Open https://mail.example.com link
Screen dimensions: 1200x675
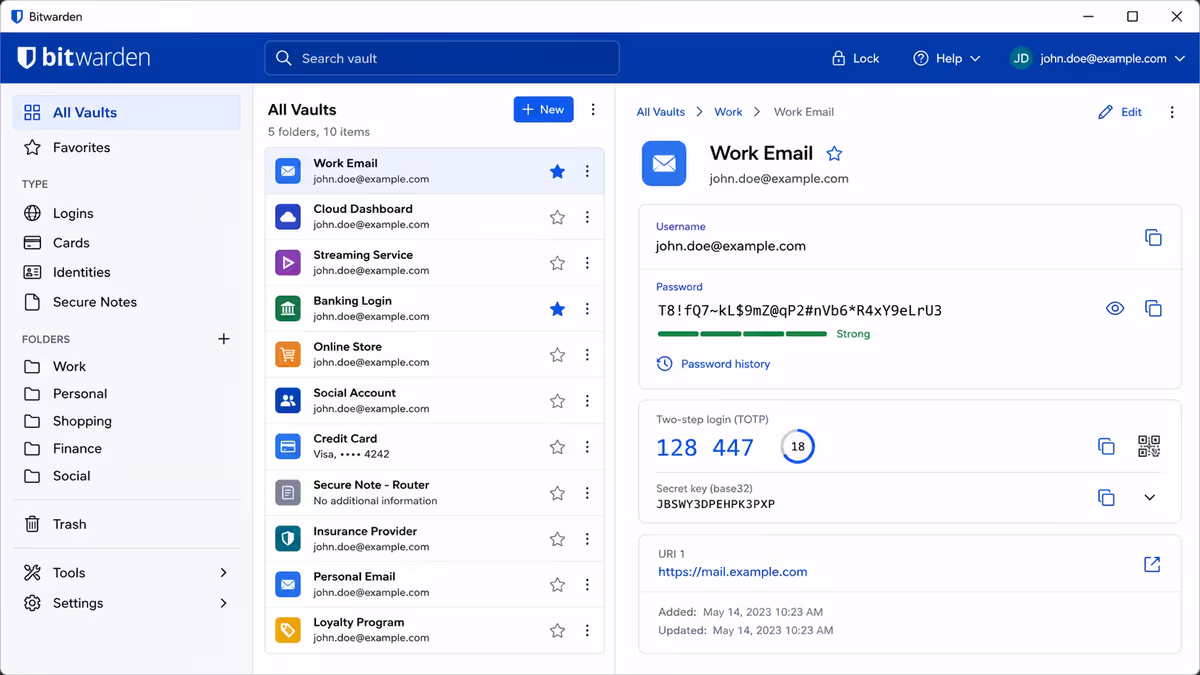pyautogui.click(x=732, y=572)
